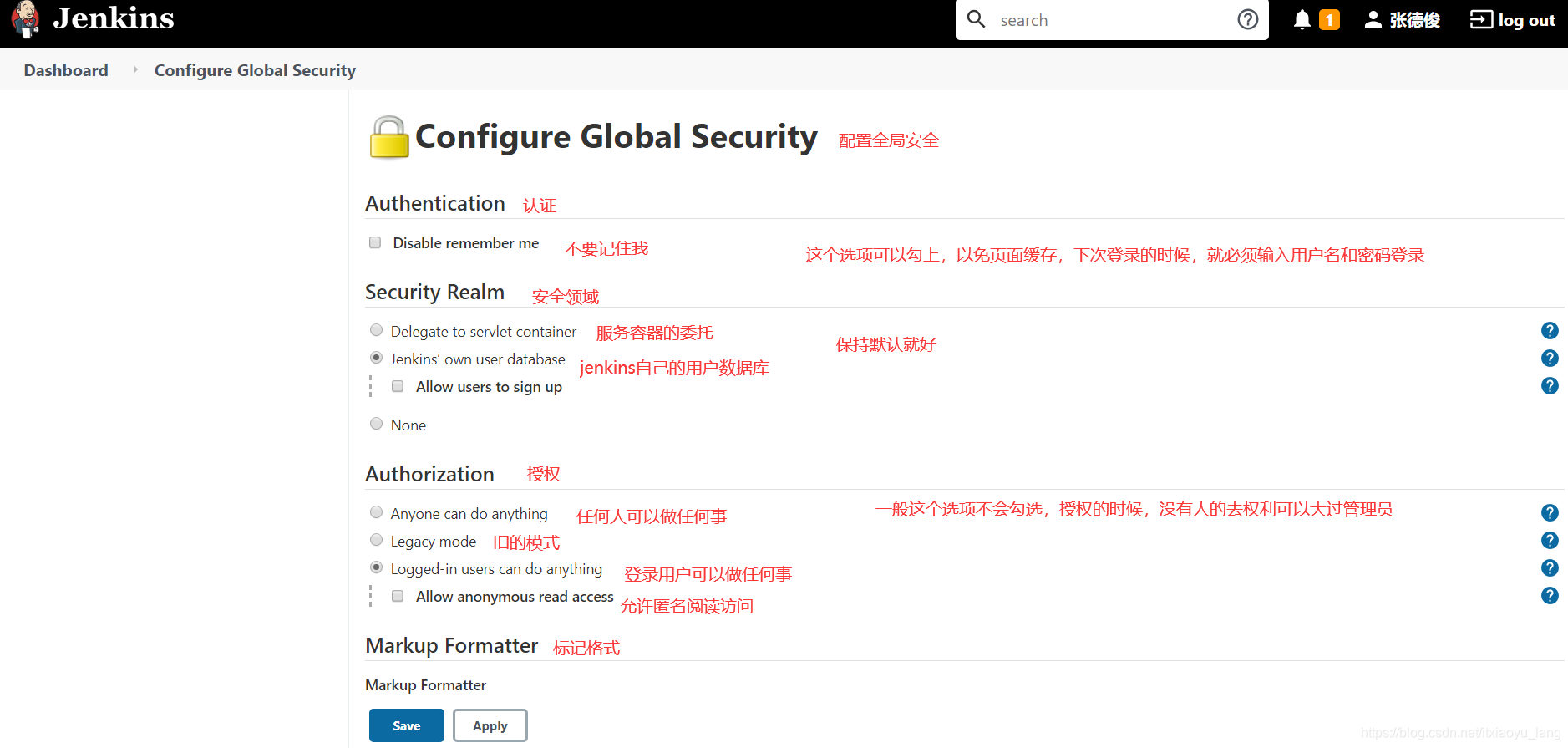Image resolution: width=1568 pixels, height=748 pixels.
Task: Save the security configuration
Action: point(407,725)
